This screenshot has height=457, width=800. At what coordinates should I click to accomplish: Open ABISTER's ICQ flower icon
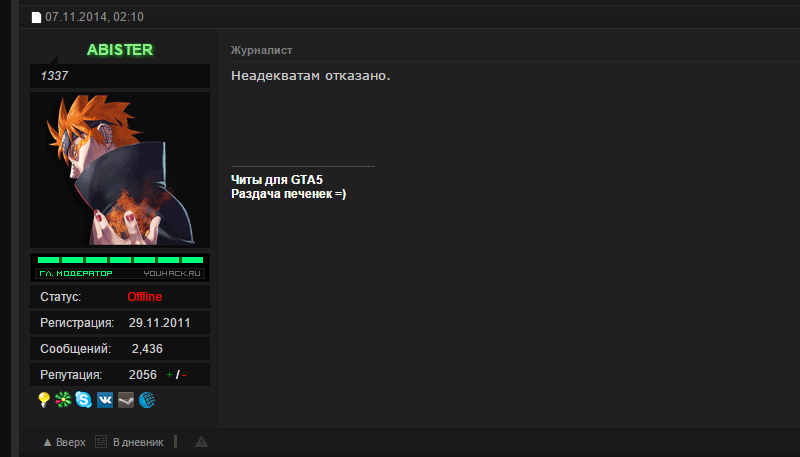pos(63,399)
